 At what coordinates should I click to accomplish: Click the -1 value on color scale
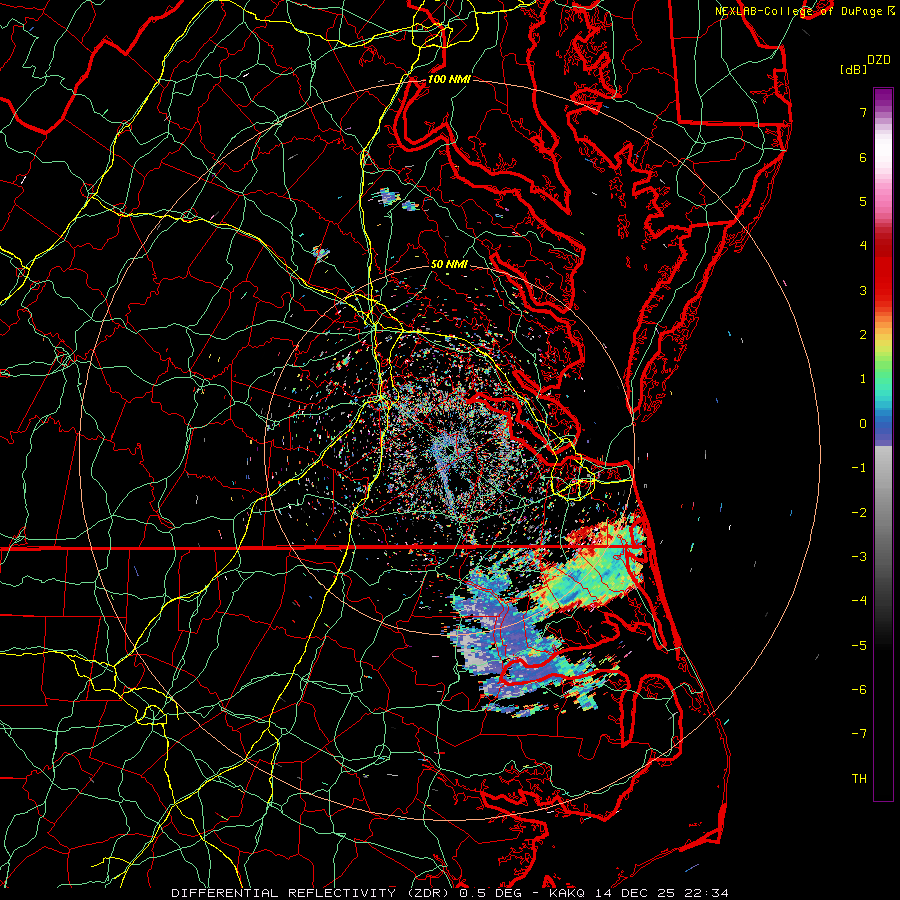pyautogui.click(x=859, y=468)
